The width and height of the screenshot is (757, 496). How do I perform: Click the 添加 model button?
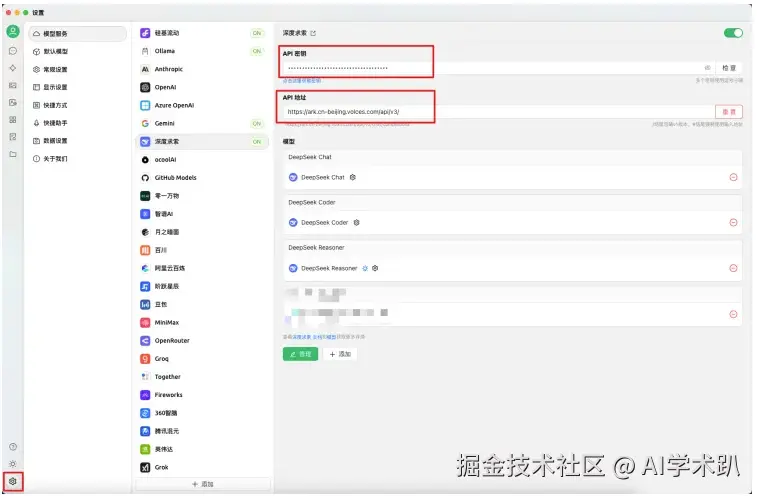tap(340, 354)
